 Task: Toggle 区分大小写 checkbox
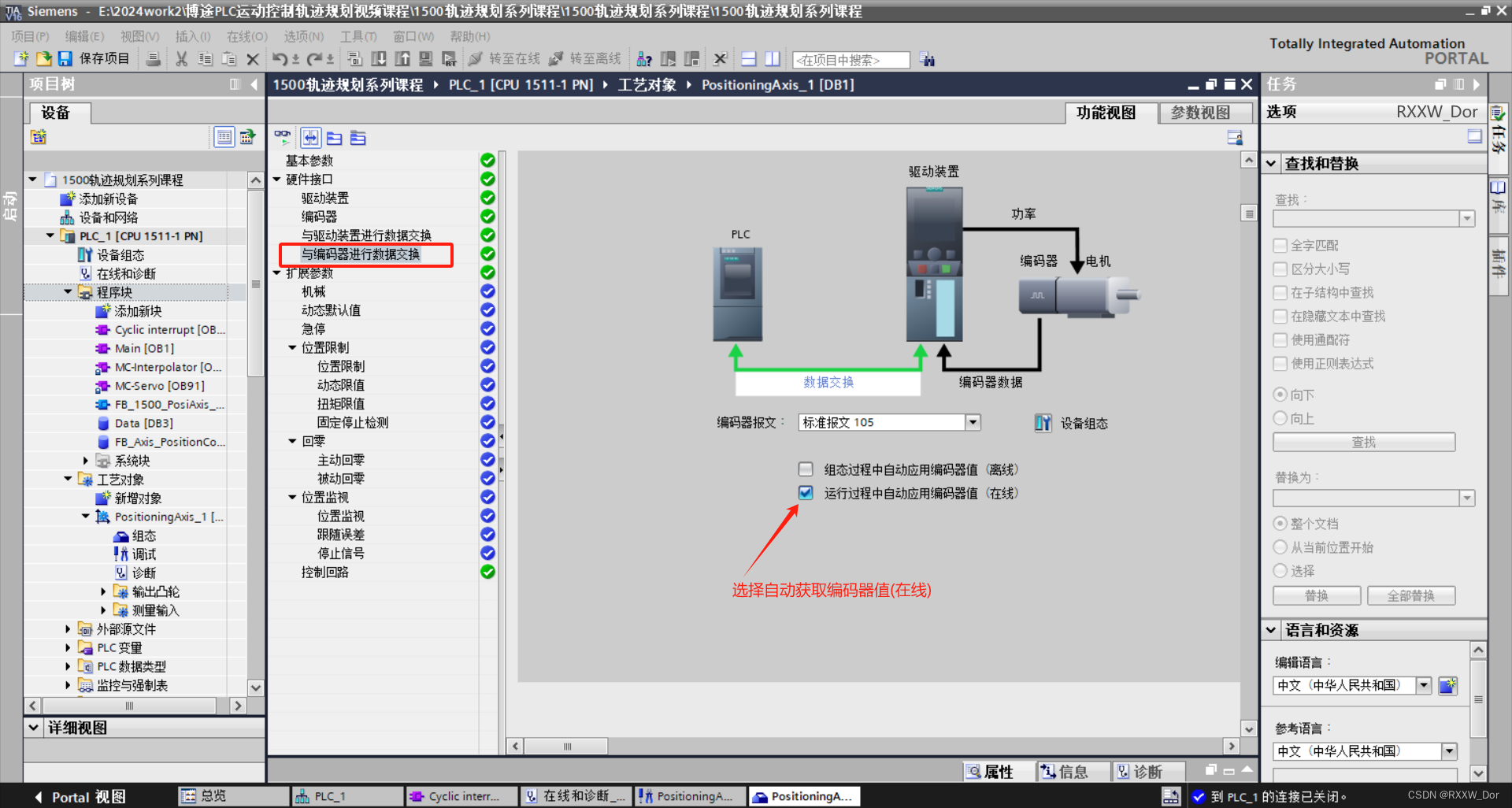pos(1280,269)
